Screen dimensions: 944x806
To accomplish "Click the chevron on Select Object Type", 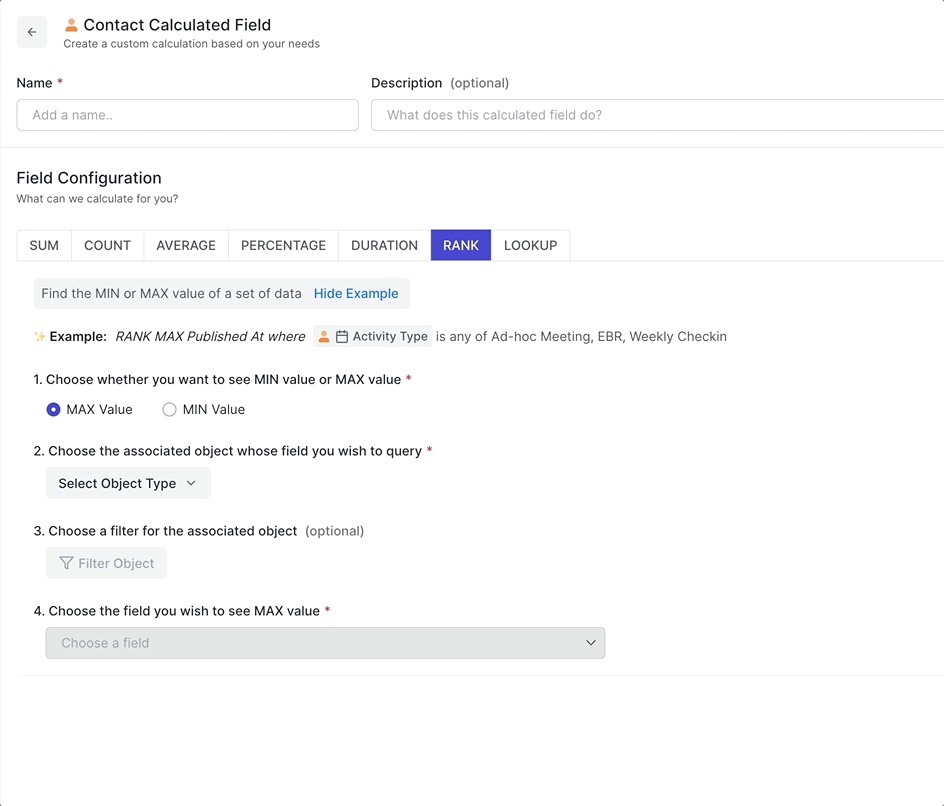I will [191, 483].
